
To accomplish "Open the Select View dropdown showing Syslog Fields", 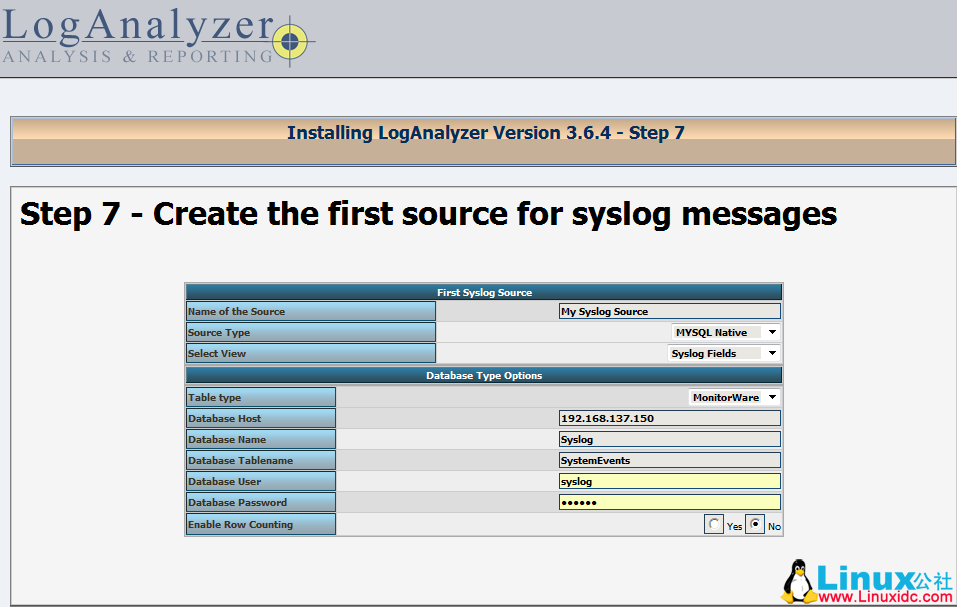I will 724,353.
